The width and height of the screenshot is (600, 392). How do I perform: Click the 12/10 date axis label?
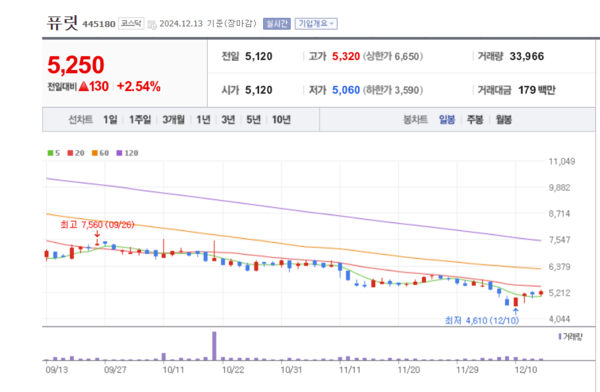pyautogui.click(x=526, y=370)
